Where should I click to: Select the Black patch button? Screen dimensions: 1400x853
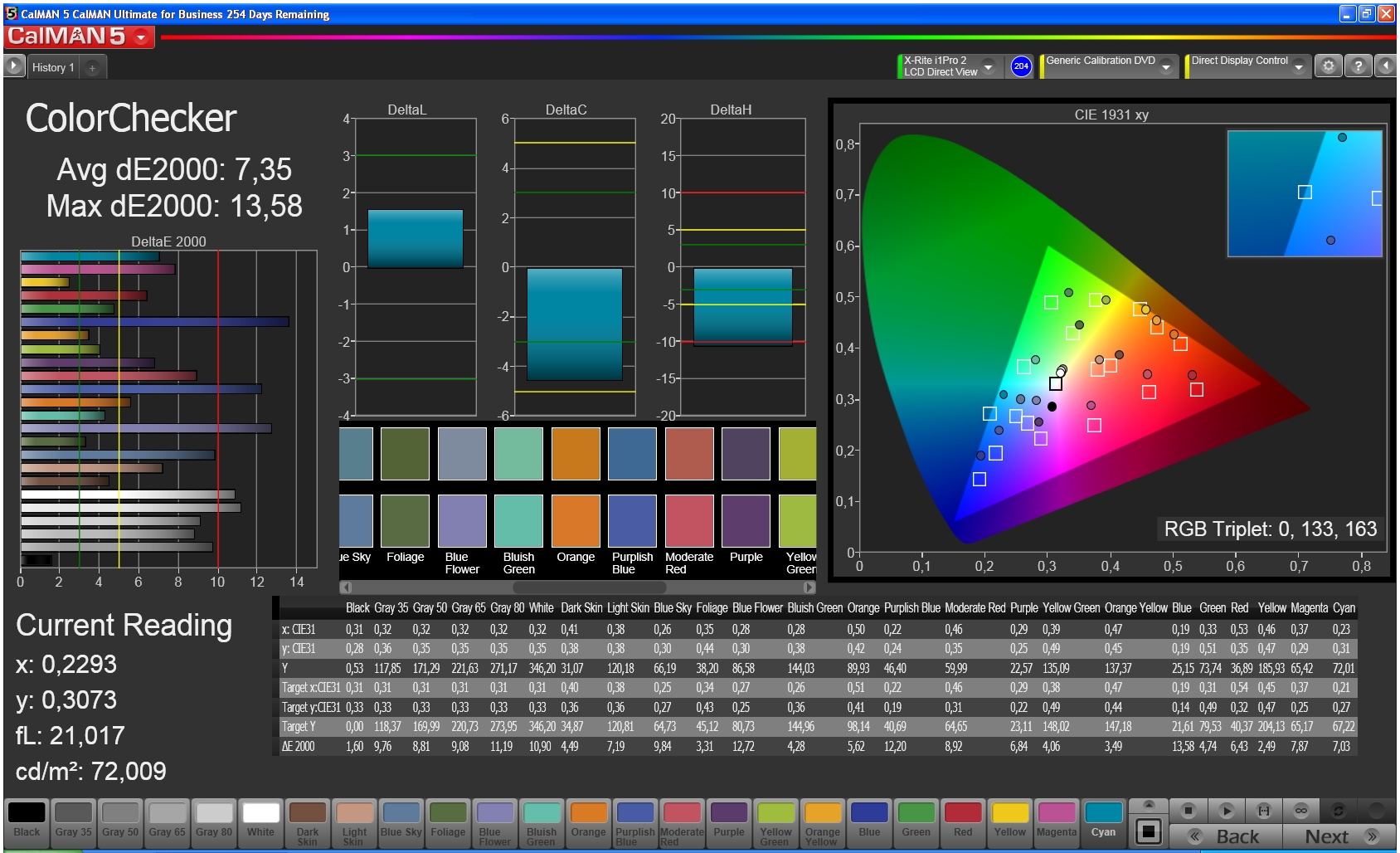(27, 823)
